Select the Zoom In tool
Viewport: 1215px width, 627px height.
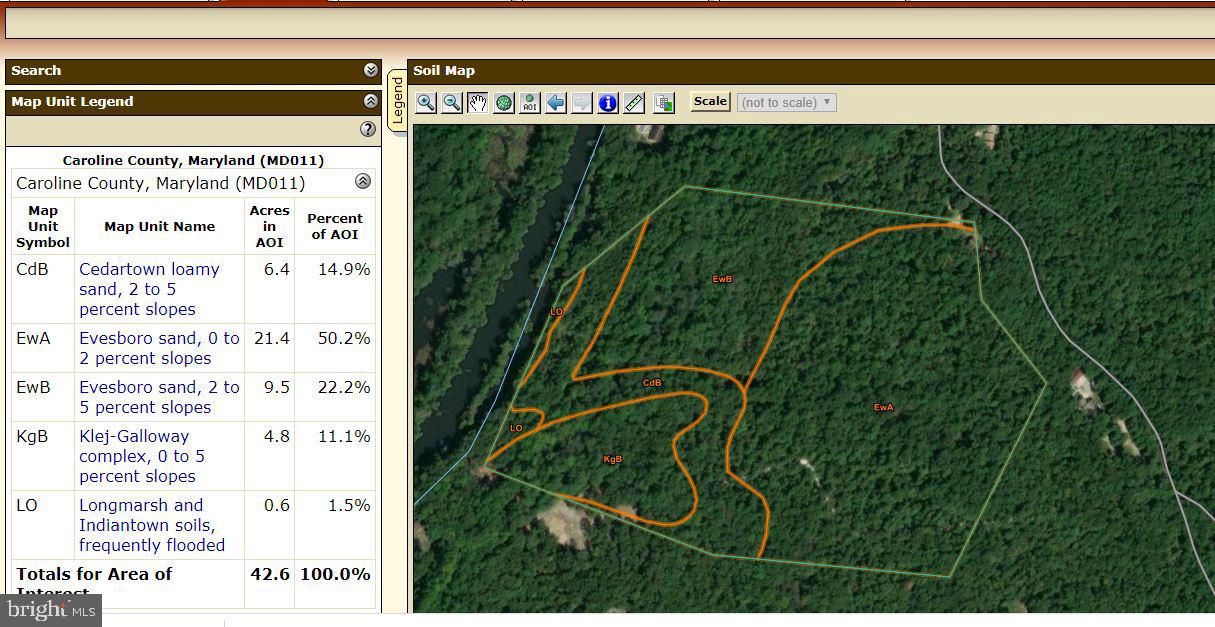point(426,103)
